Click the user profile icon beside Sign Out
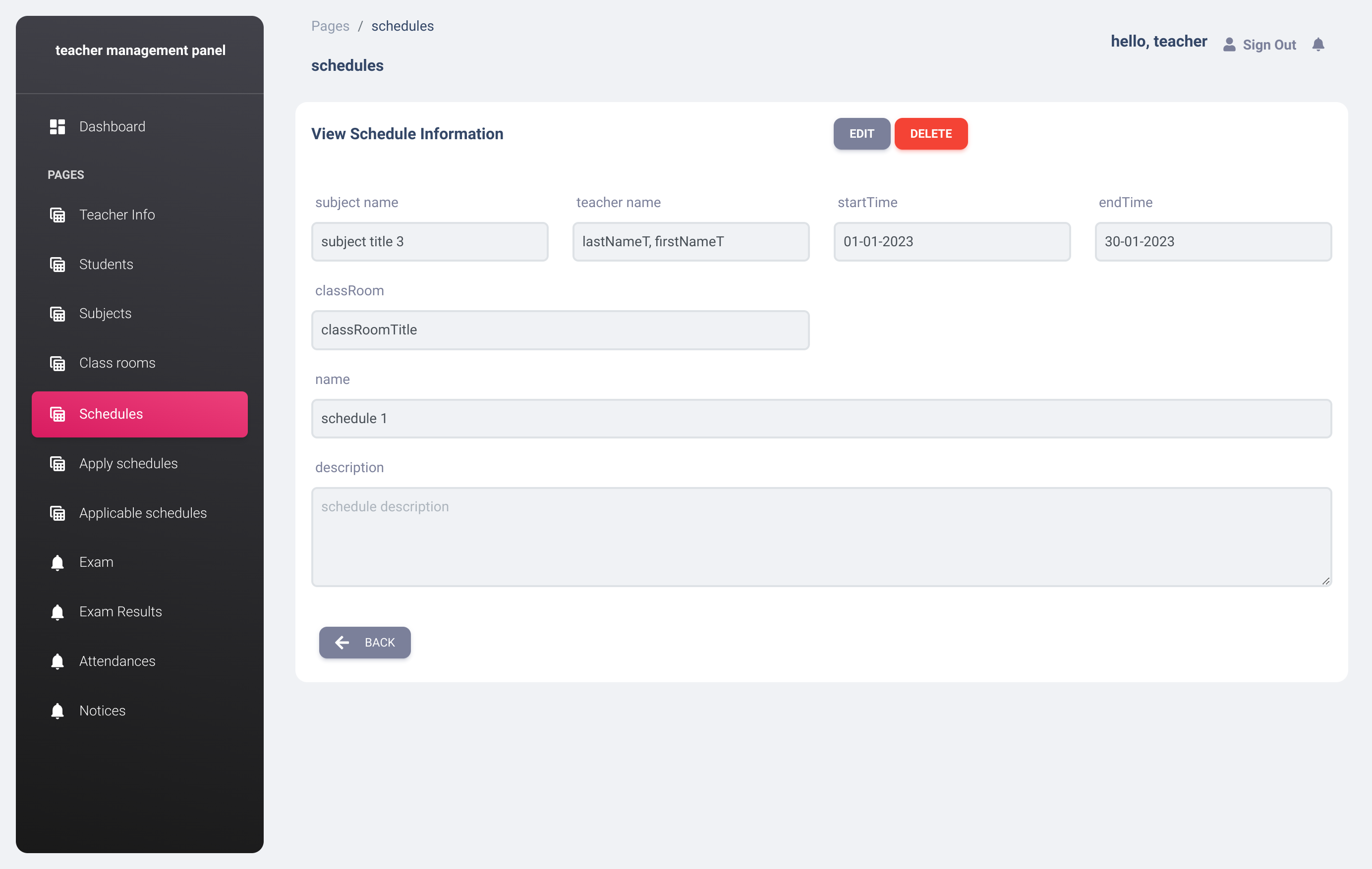Image resolution: width=1372 pixels, height=869 pixels. (1229, 45)
